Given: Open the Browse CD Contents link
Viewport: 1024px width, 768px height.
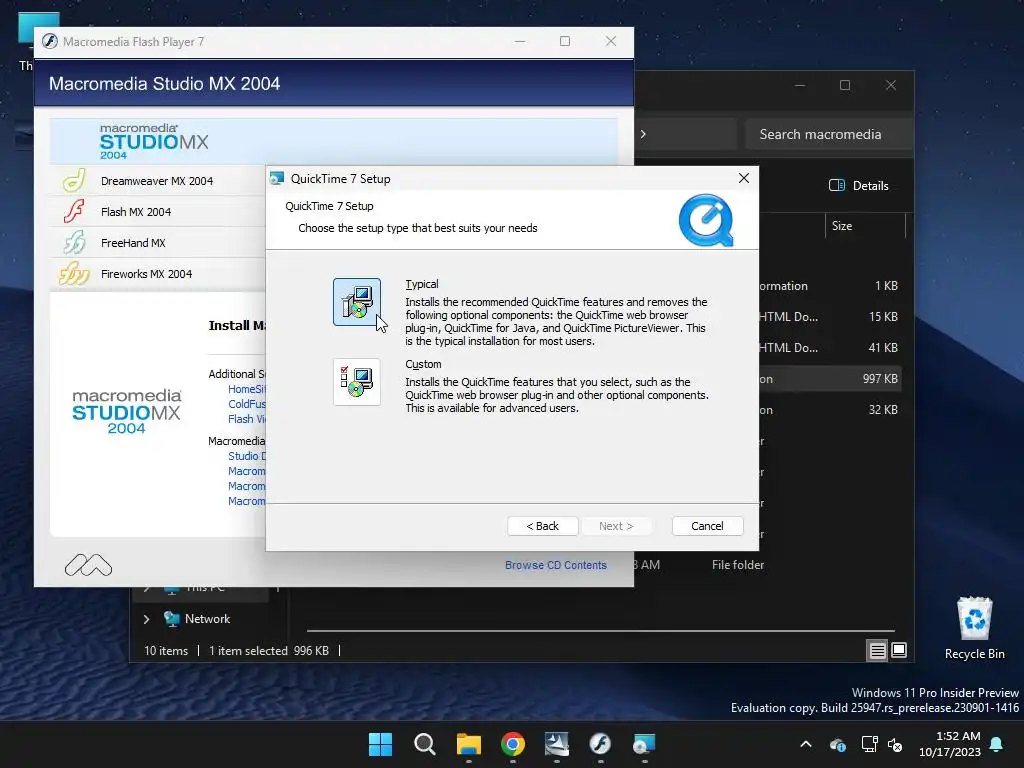Looking at the screenshot, I should [555, 565].
